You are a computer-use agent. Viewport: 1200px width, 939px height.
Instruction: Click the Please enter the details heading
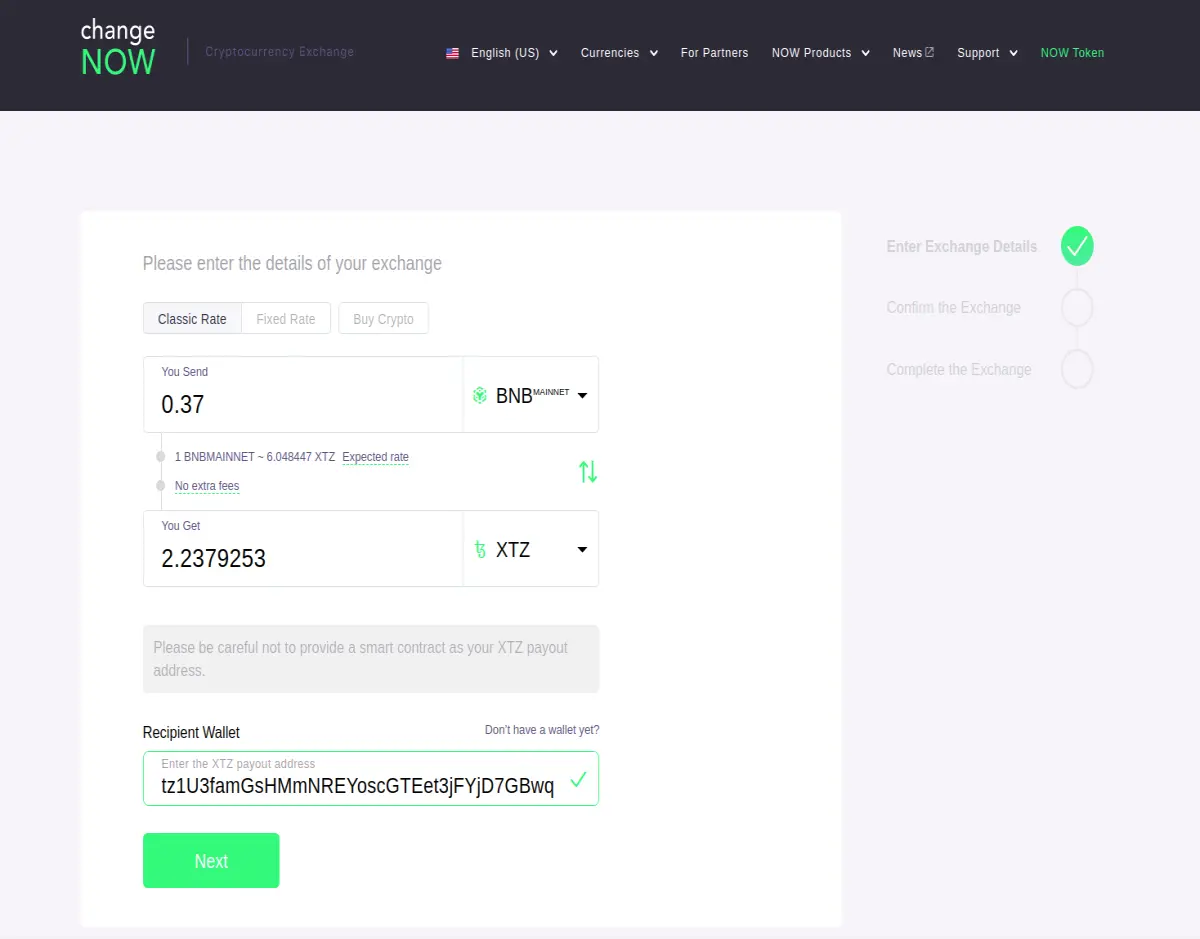(292, 264)
